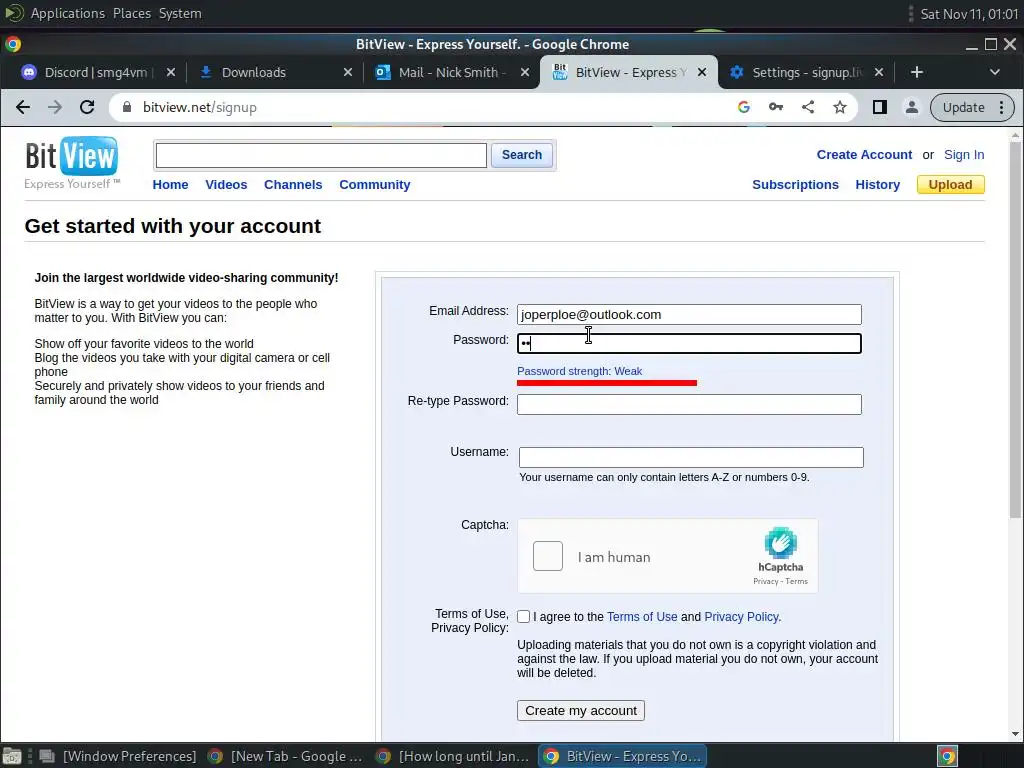Switch to Window Preferences in taskbar
1024x768 pixels.
(x=118, y=756)
